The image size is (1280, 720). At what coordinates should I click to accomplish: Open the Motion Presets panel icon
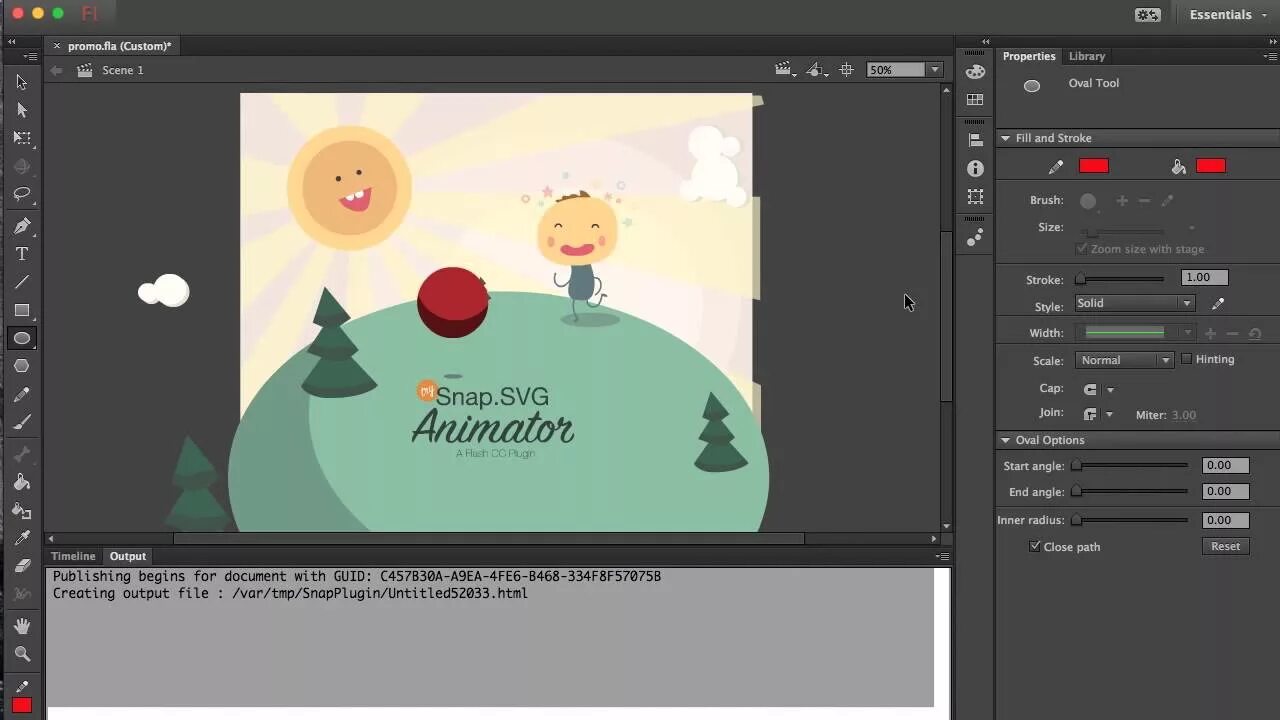click(x=975, y=237)
